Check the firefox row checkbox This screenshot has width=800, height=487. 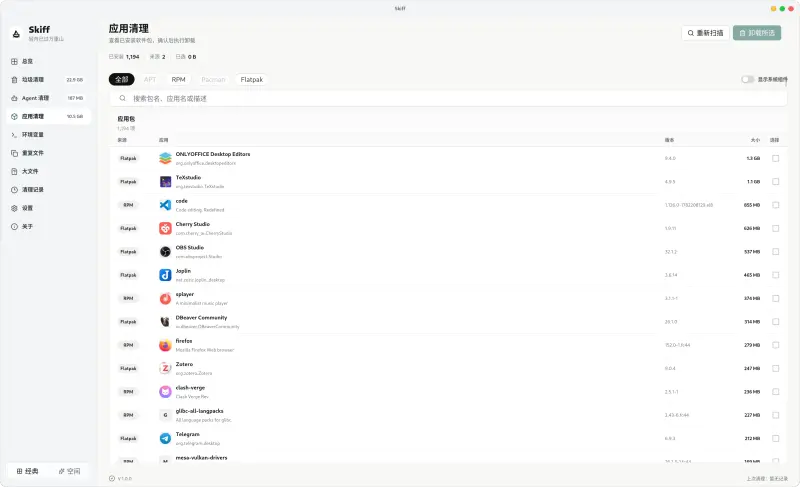click(x=776, y=345)
